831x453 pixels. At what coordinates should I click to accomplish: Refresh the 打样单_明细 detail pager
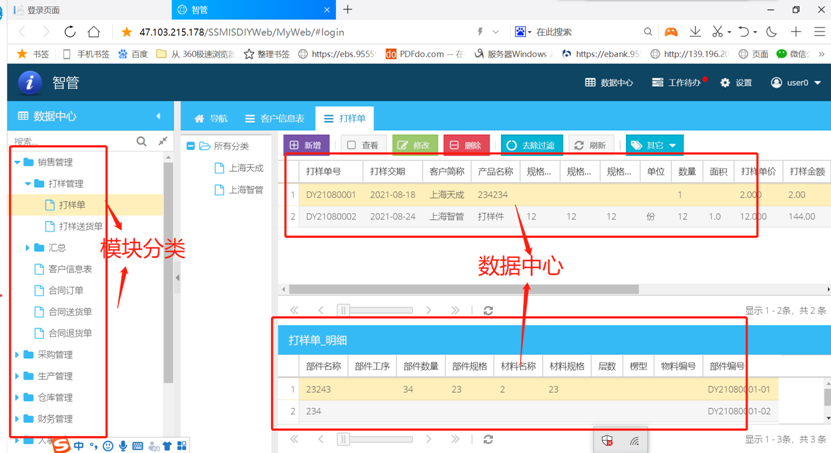point(488,439)
